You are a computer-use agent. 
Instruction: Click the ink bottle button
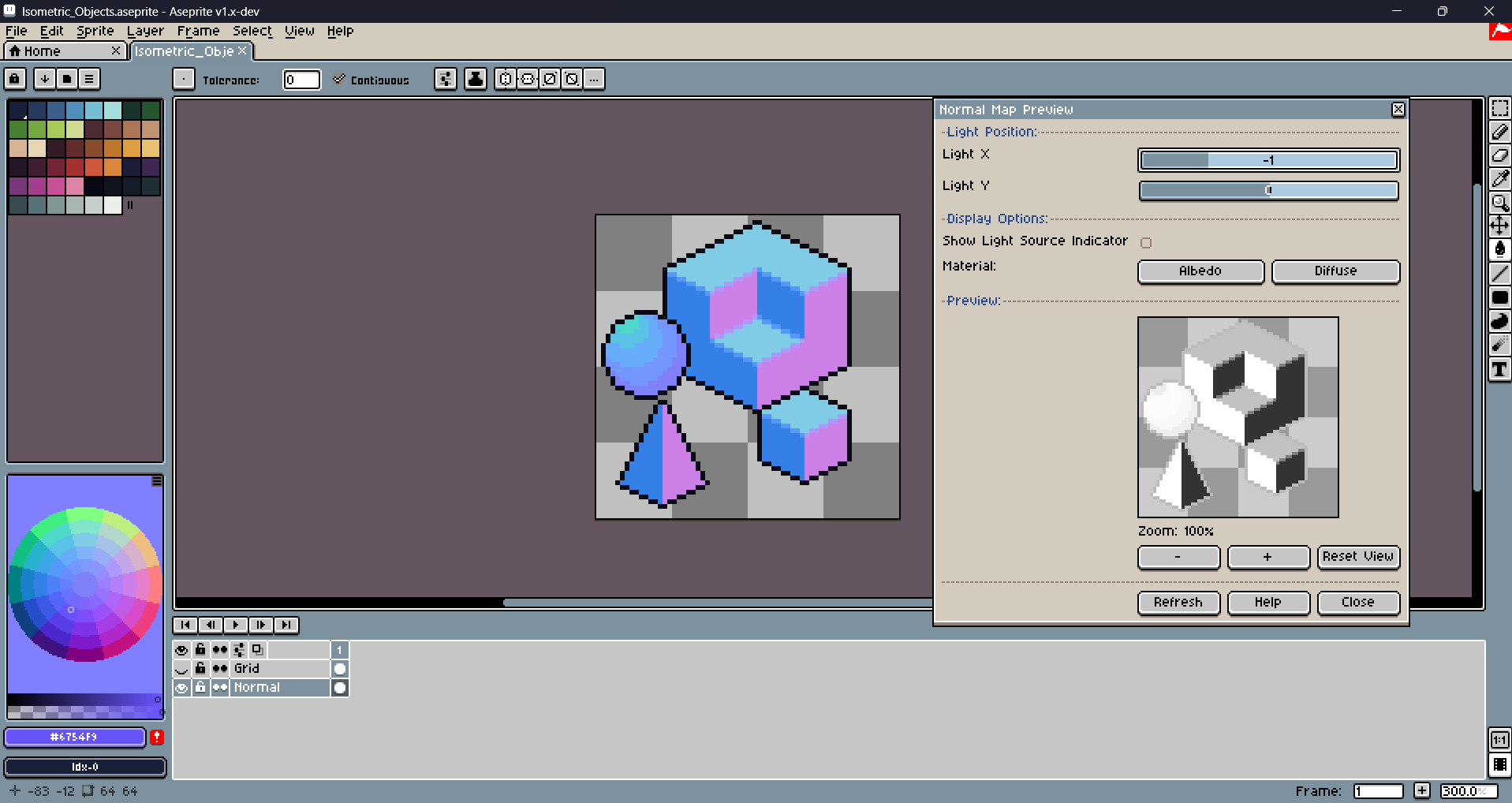click(476, 79)
